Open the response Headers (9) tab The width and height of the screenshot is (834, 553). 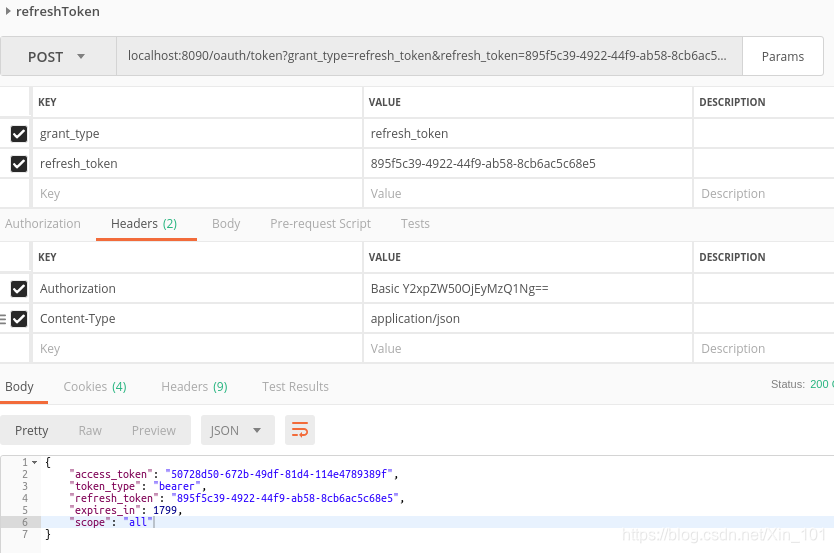pos(194,387)
